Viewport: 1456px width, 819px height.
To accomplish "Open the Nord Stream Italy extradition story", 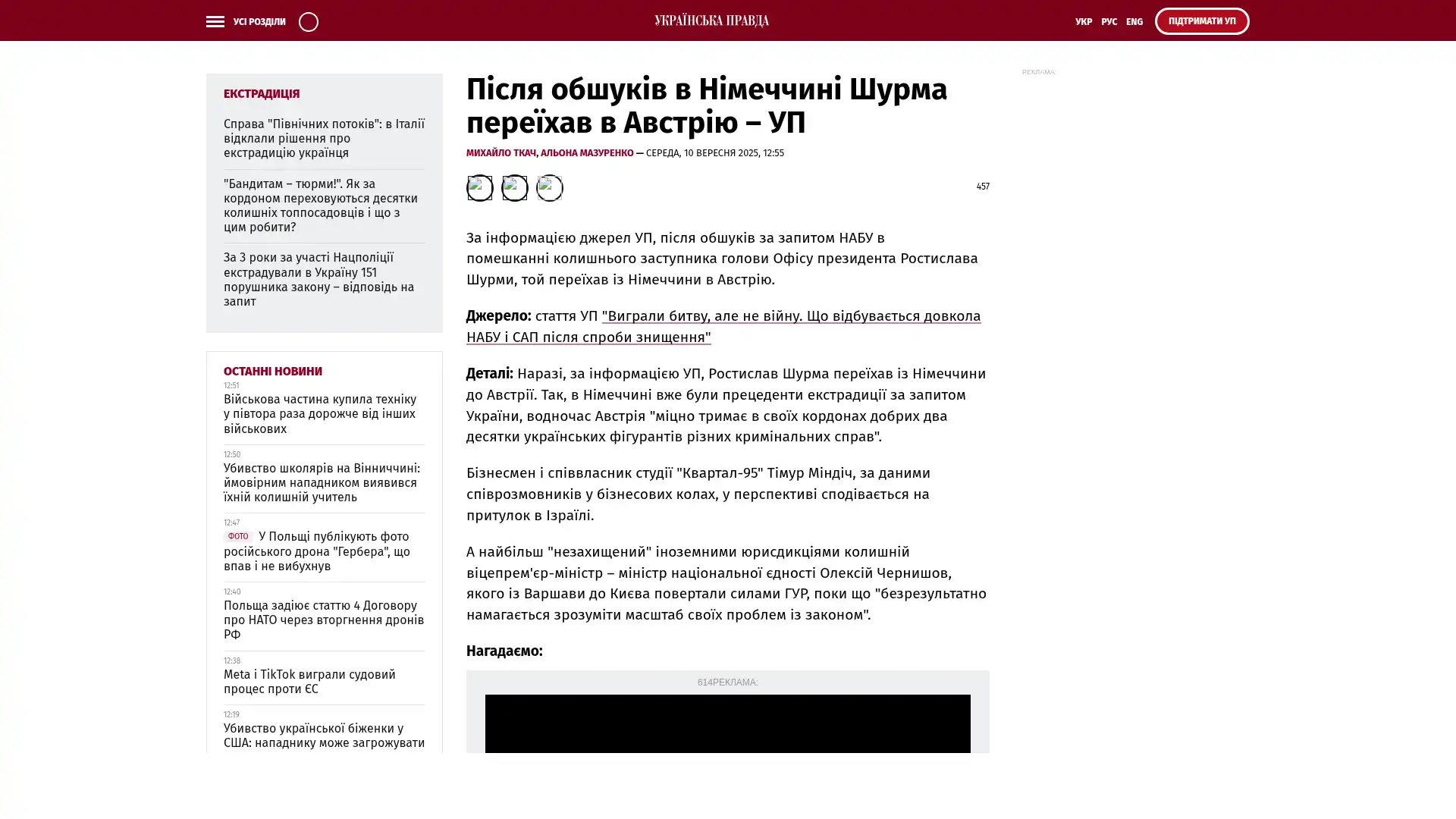I will (x=324, y=138).
